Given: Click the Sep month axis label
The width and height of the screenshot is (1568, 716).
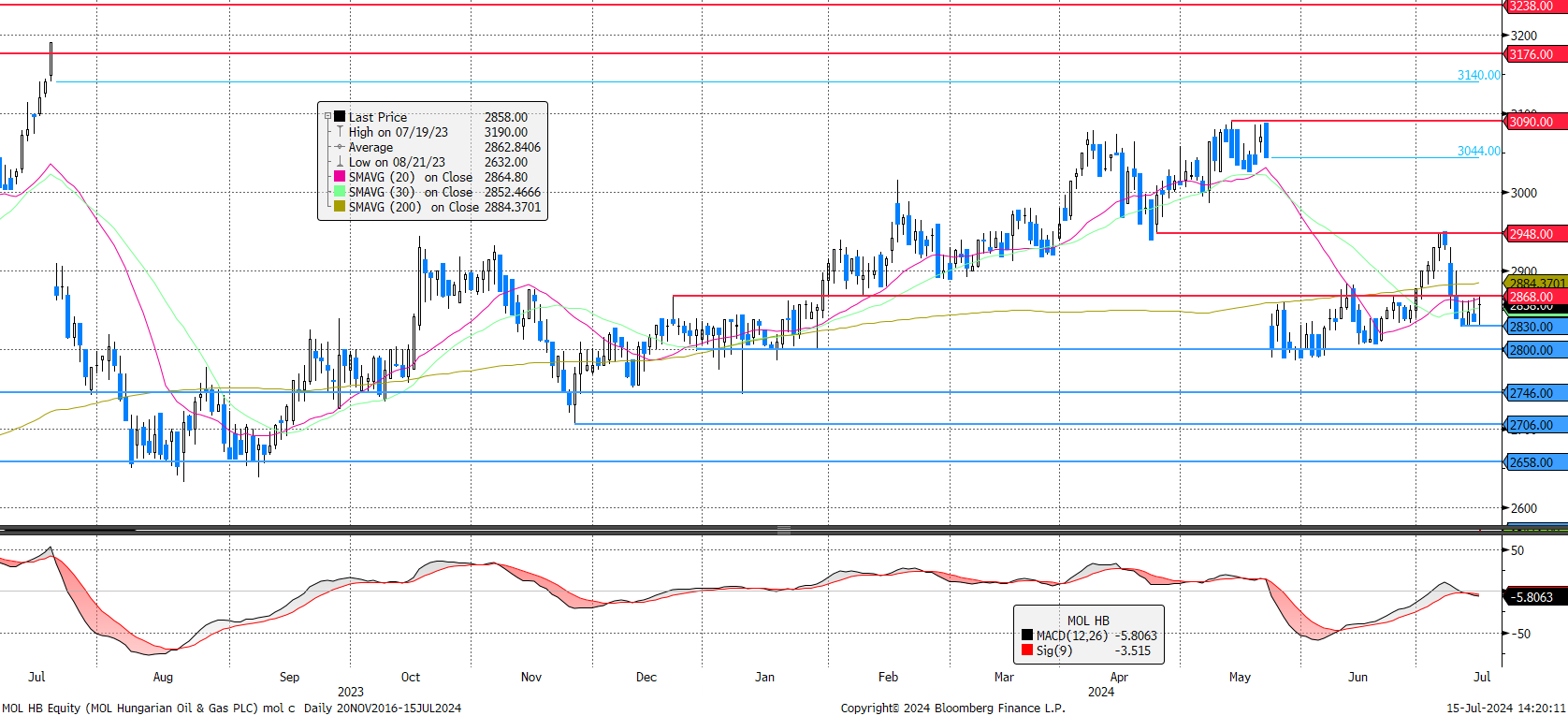Looking at the screenshot, I should (289, 677).
